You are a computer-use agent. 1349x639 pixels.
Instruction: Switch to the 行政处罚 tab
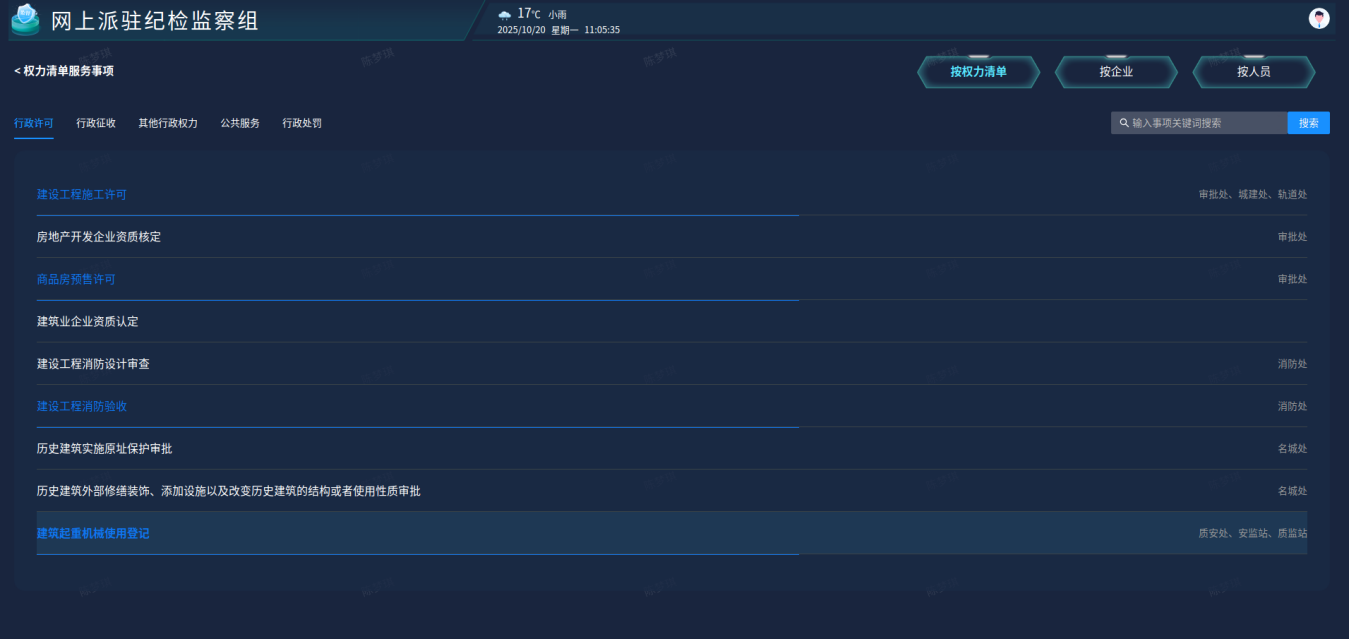click(x=302, y=123)
